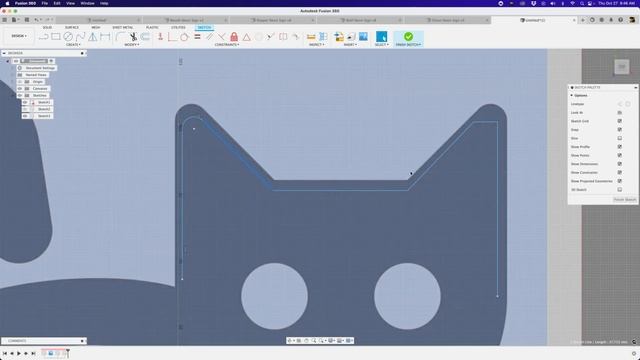
Task: Toggle the Show Profile checkbox
Action: pyautogui.click(x=620, y=147)
